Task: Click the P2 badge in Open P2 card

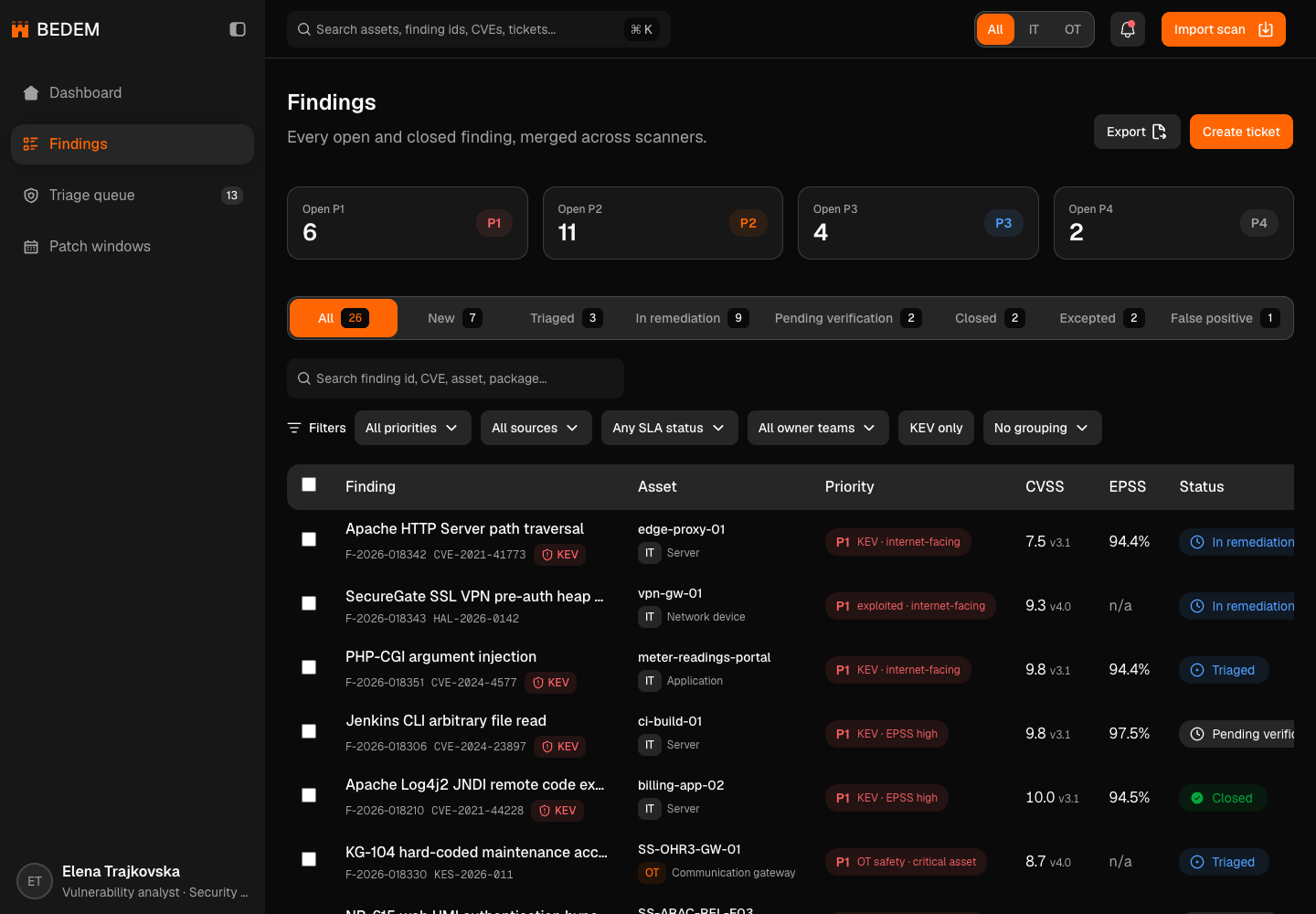Action: pos(748,223)
